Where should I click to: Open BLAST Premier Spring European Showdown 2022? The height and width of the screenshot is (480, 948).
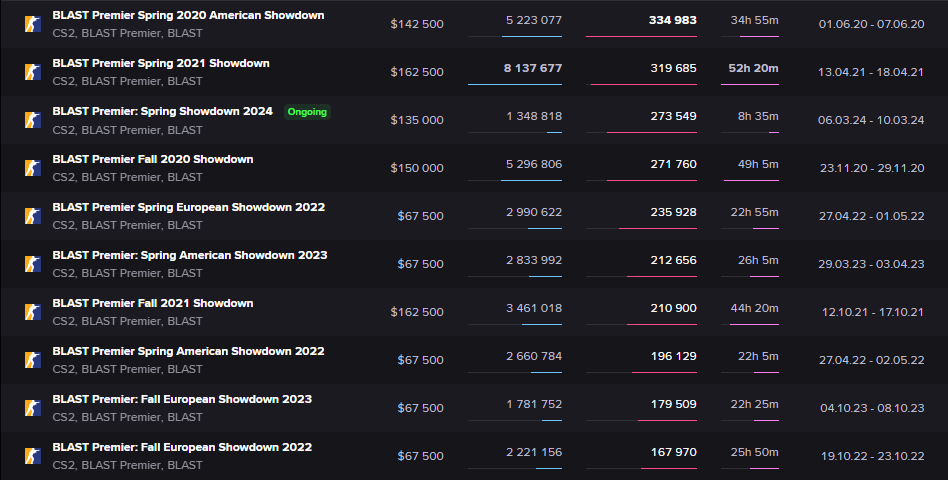[x=189, y=207]
